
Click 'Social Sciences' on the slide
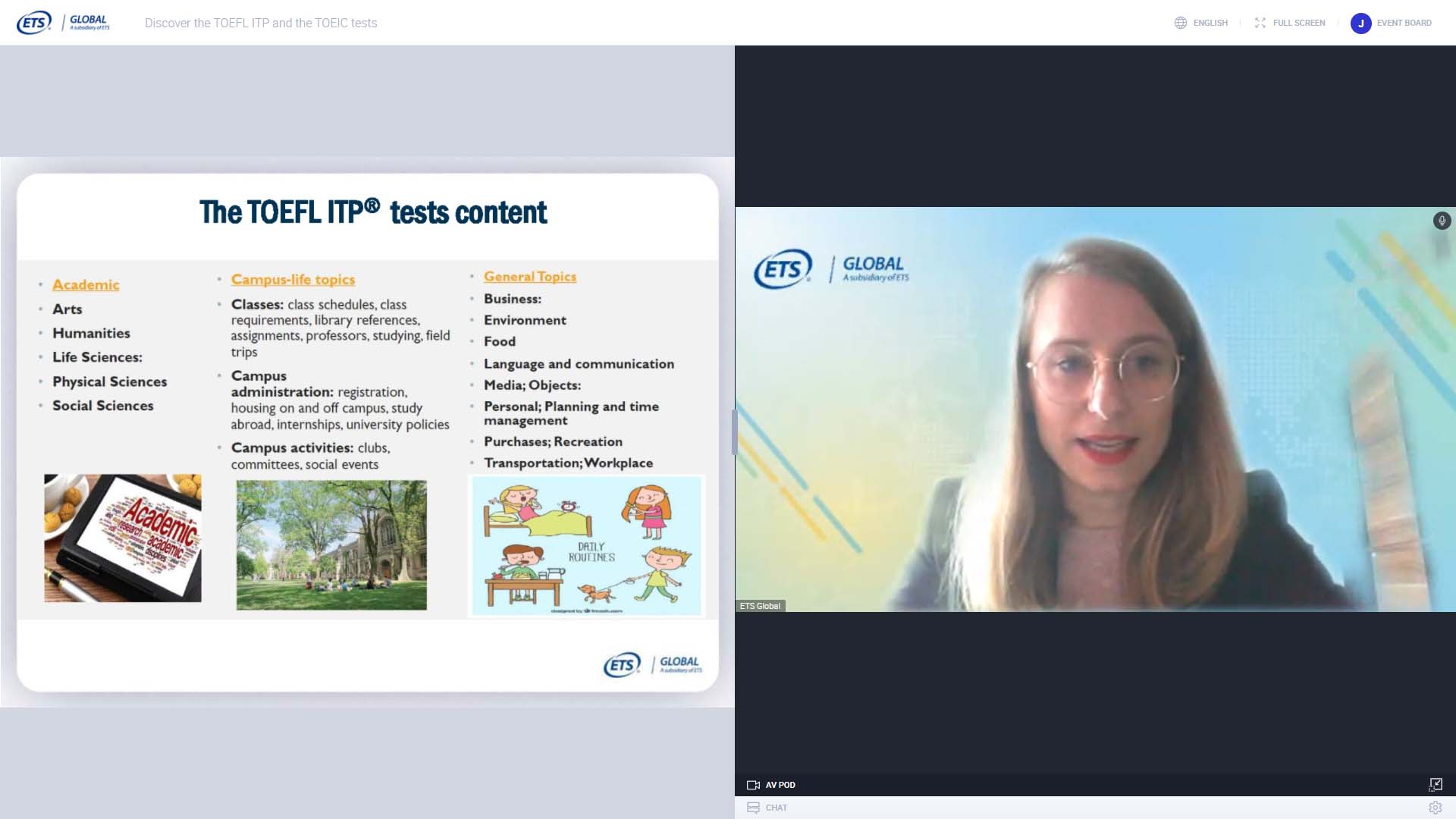[102, 406]
